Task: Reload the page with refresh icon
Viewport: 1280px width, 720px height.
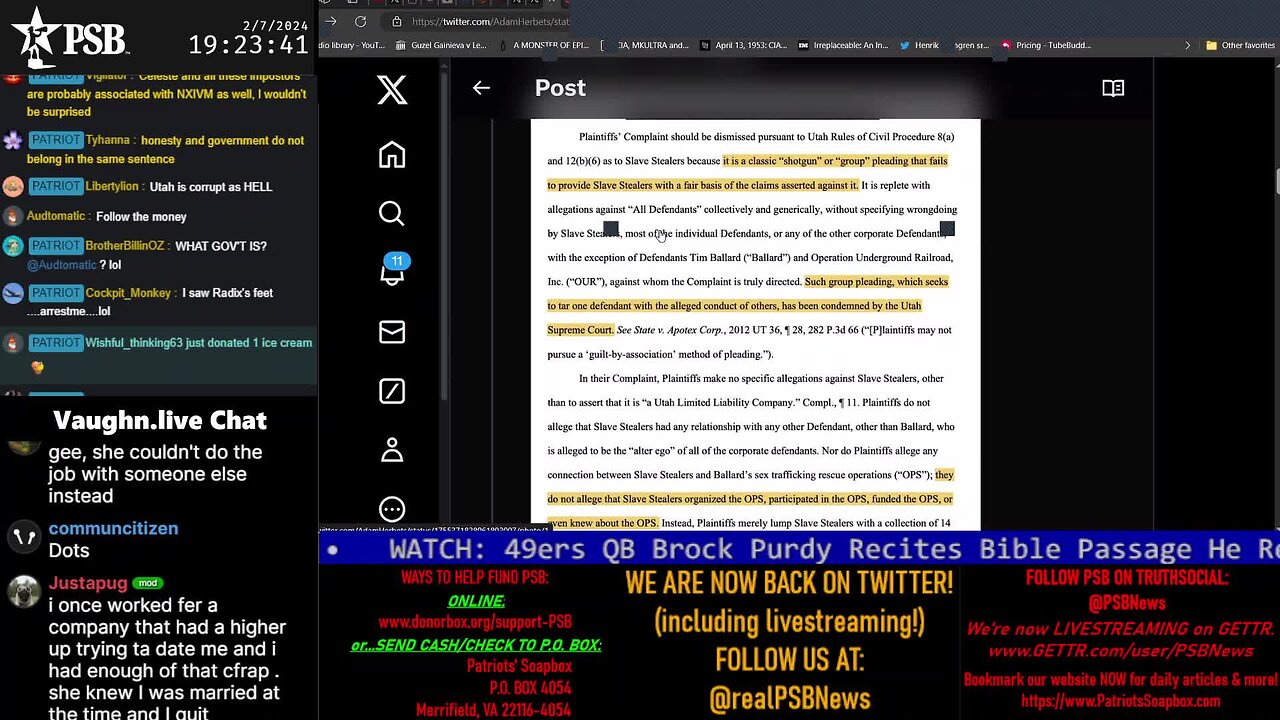Action: pos(360,21)
